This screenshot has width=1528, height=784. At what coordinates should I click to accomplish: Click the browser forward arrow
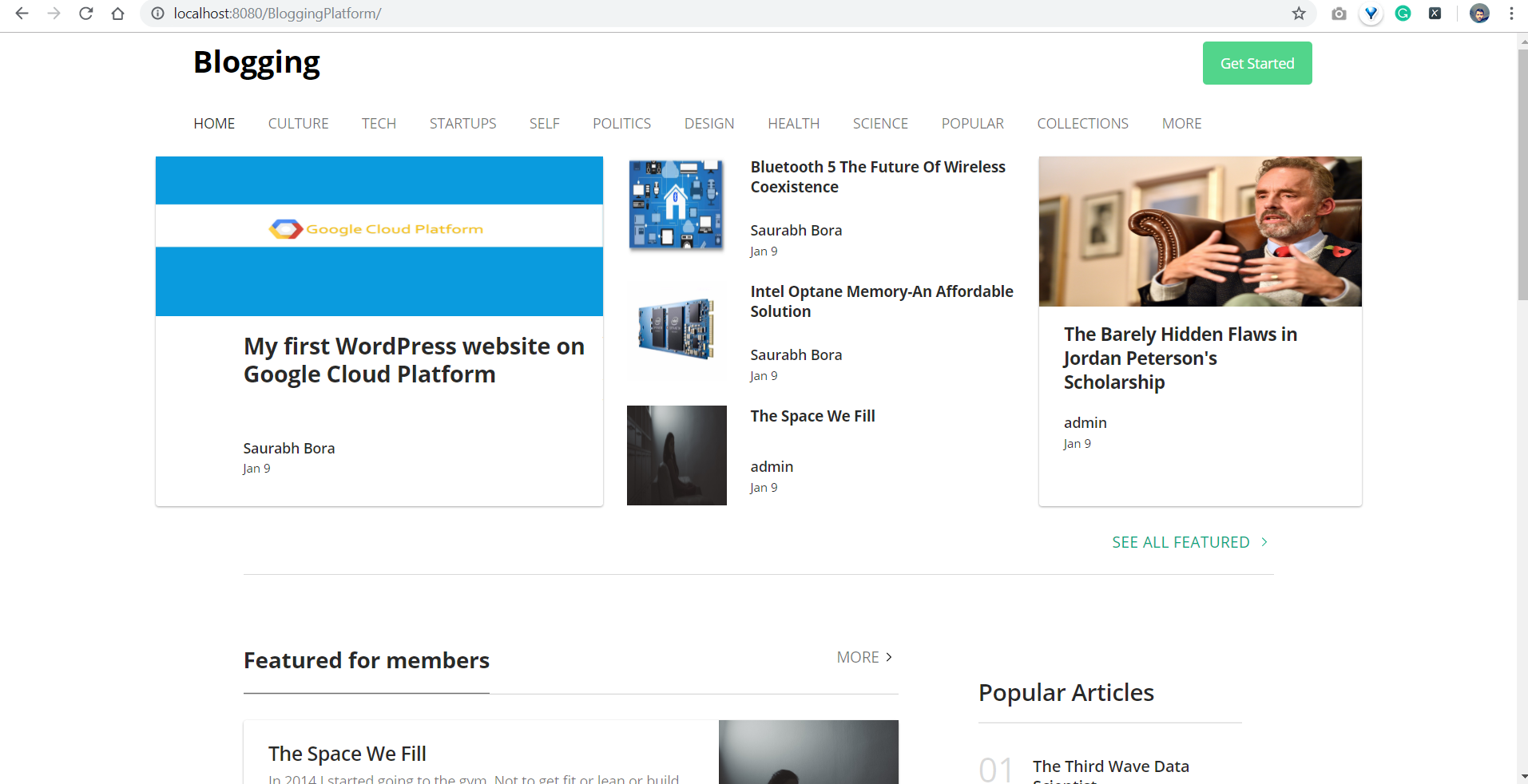(x=54, y=14)
